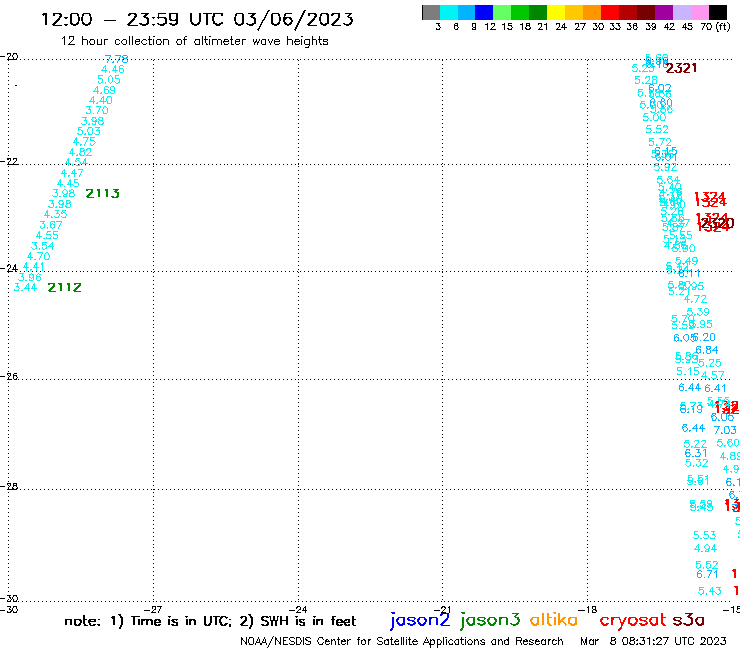Click the altika satellite legend label

554,619
